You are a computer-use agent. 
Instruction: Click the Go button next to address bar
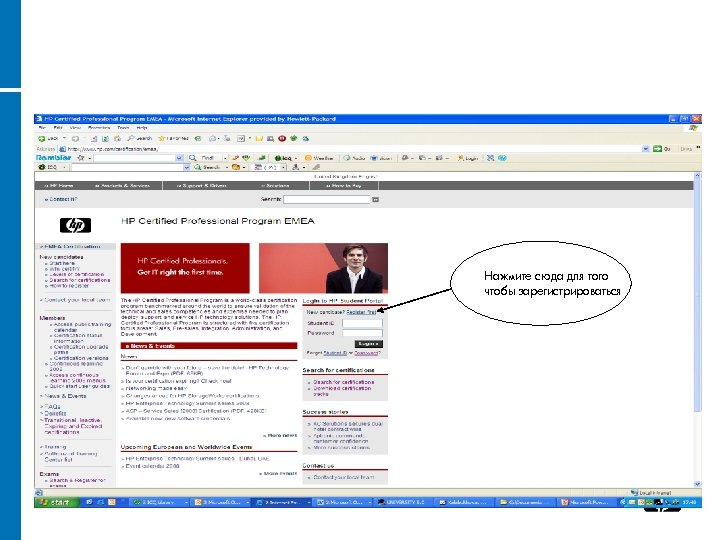pos(662,149)
